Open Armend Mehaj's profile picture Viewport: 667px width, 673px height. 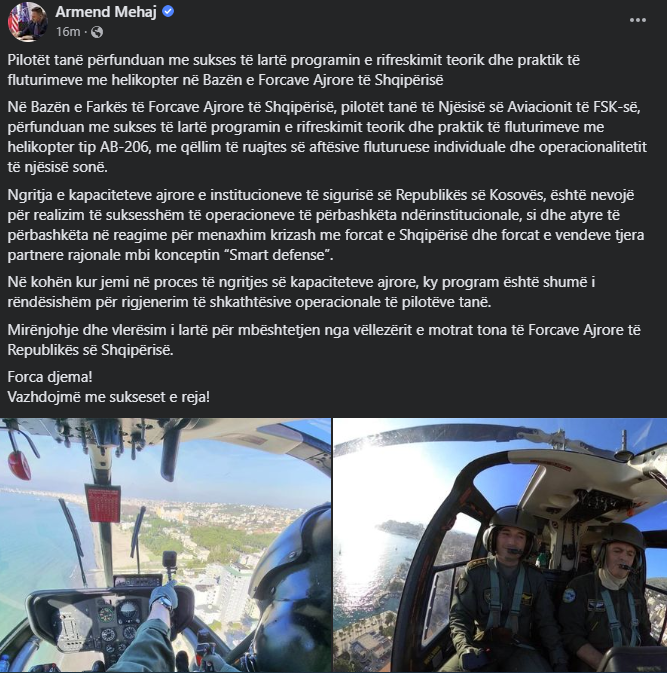click(x=28, y=21)
